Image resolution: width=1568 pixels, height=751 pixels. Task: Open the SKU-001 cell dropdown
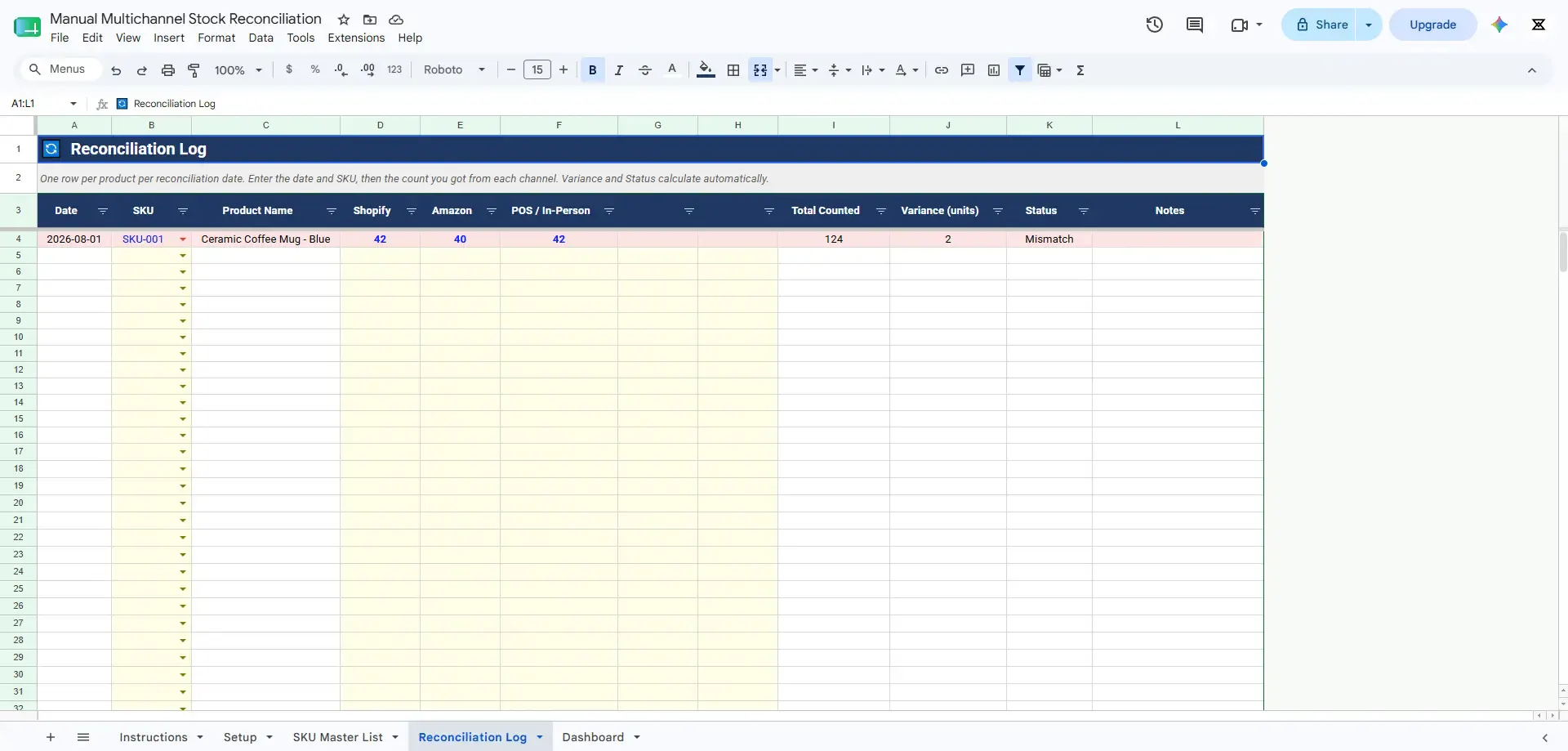[x=183, y=239]
